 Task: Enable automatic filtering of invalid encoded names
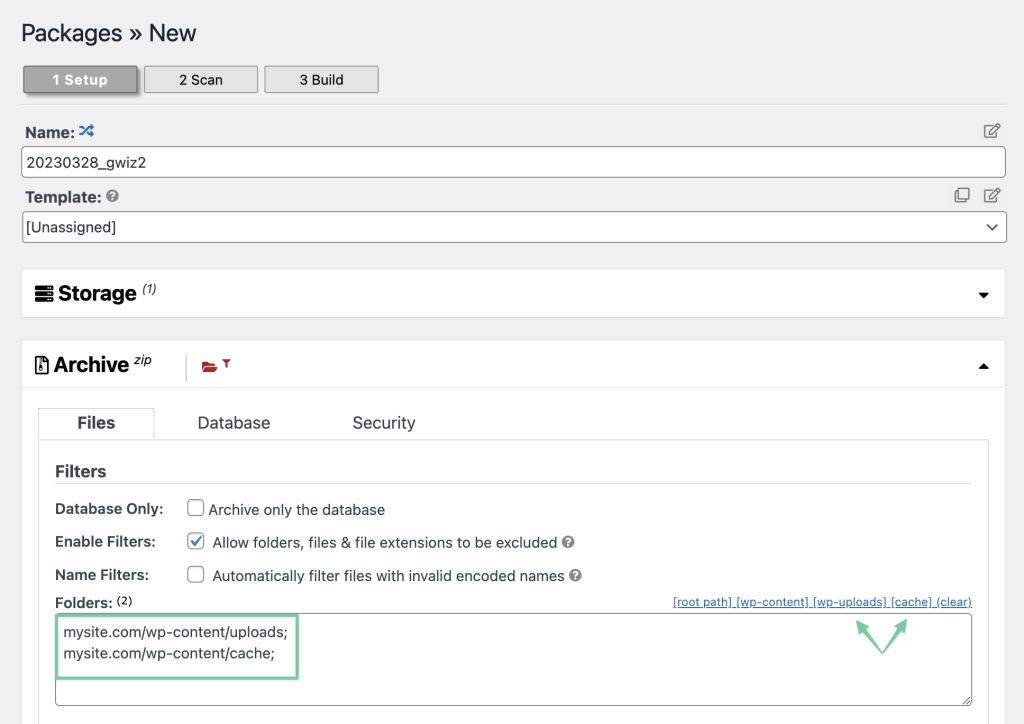tap(196, 574)
